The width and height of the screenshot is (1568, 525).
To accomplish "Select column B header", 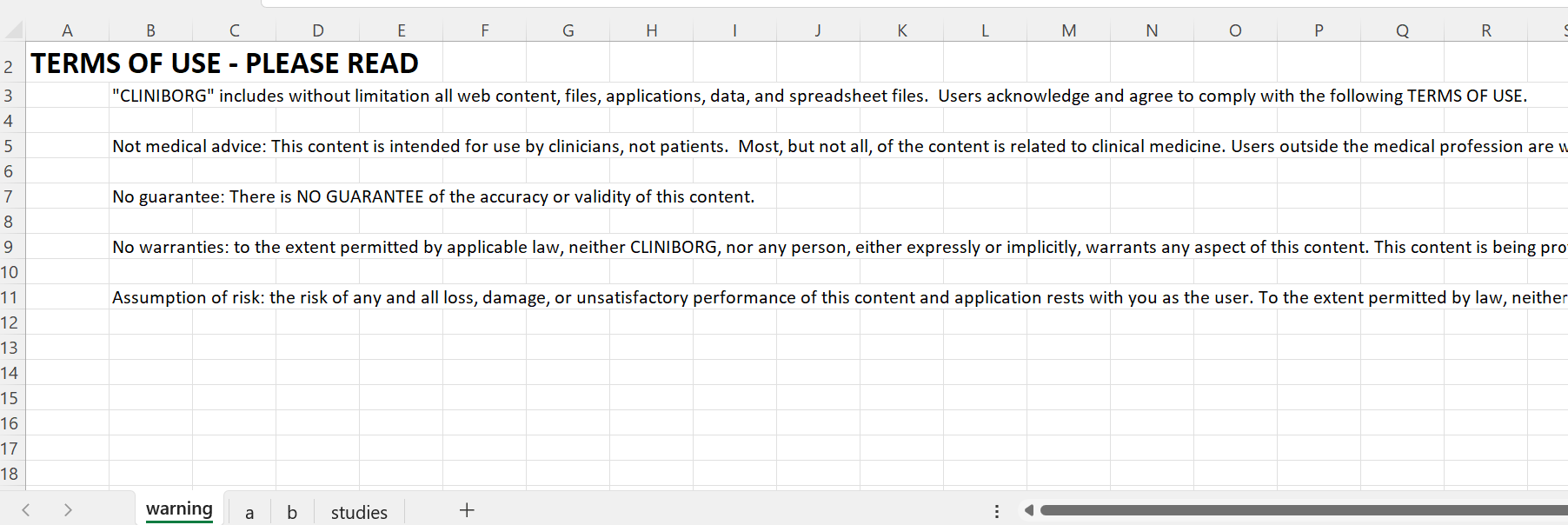I will click(x=150, y=30).
